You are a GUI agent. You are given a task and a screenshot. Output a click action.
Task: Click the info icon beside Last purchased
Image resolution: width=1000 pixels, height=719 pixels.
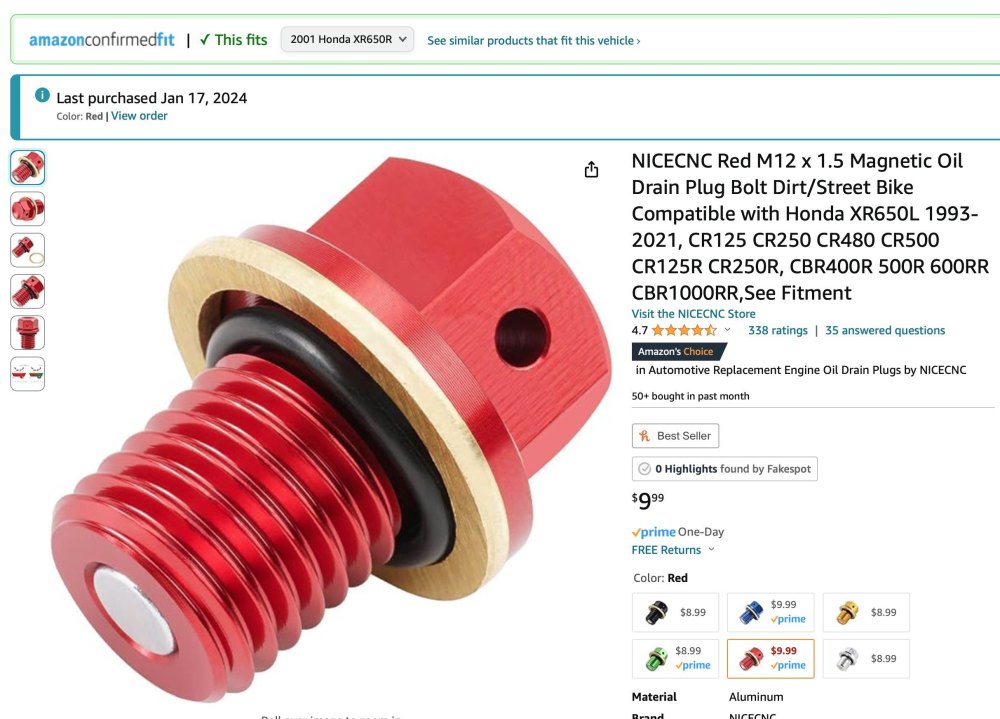[x=42, y=95]
